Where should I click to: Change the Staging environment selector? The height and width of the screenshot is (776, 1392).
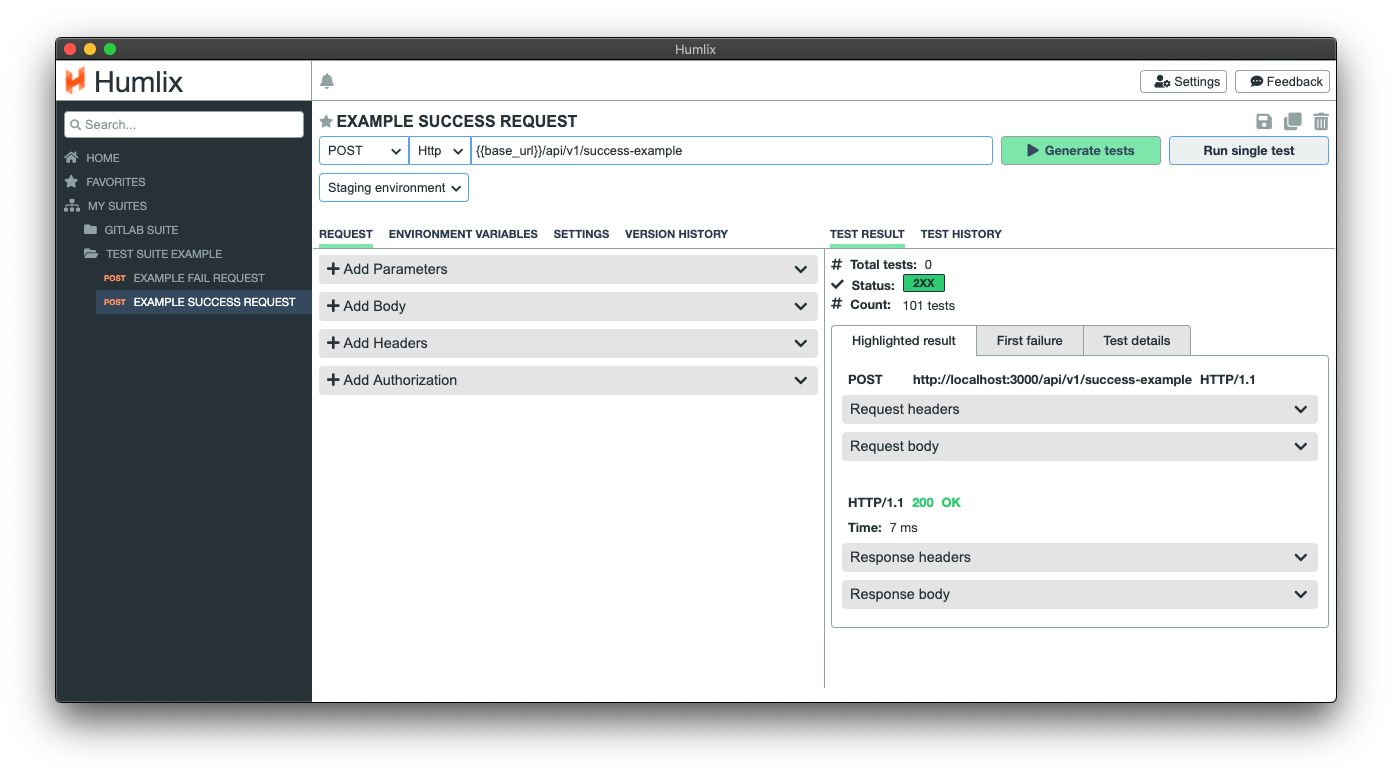pos(393,187)
